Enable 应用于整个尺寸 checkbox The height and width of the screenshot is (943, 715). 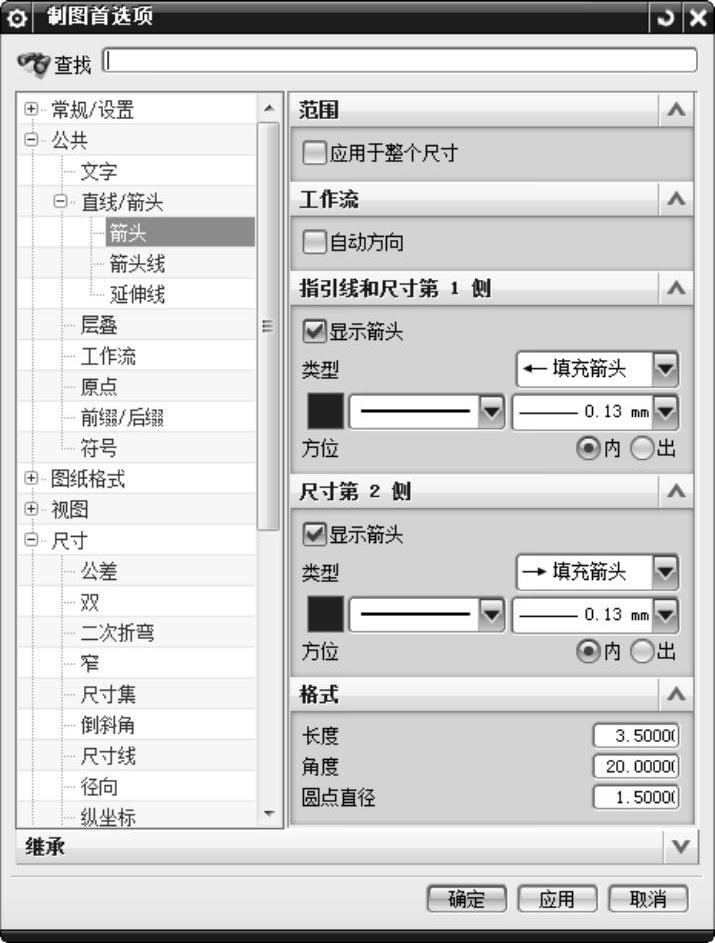(x=315, y=153)
